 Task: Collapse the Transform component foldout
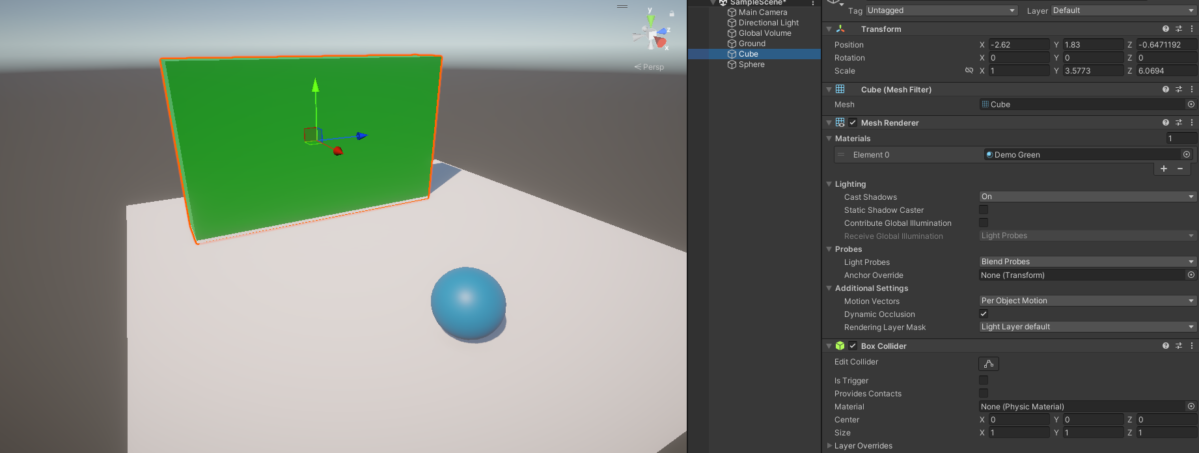(829, 29)
